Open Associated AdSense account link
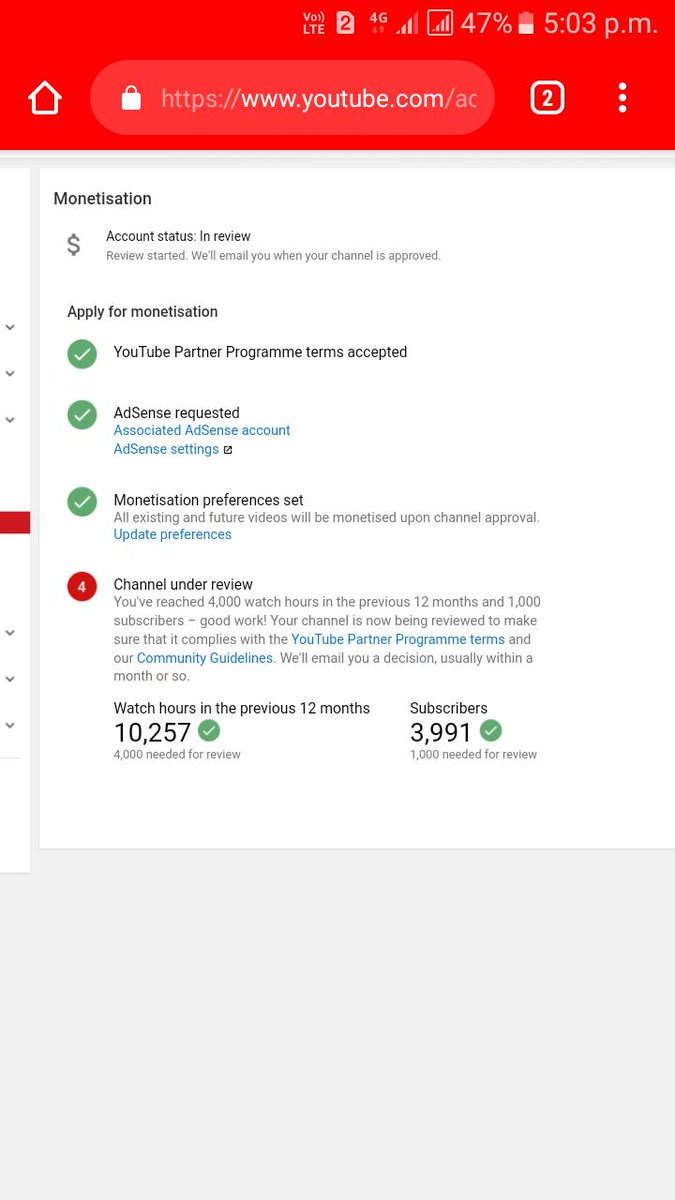 (x=202, y=430)
